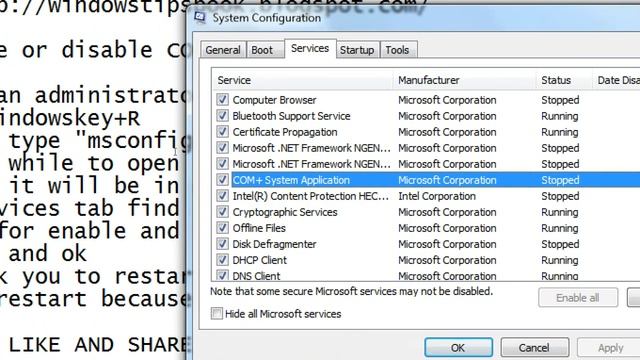Confirm with the OK button
The image size is (640, 360).
point(458,348)
